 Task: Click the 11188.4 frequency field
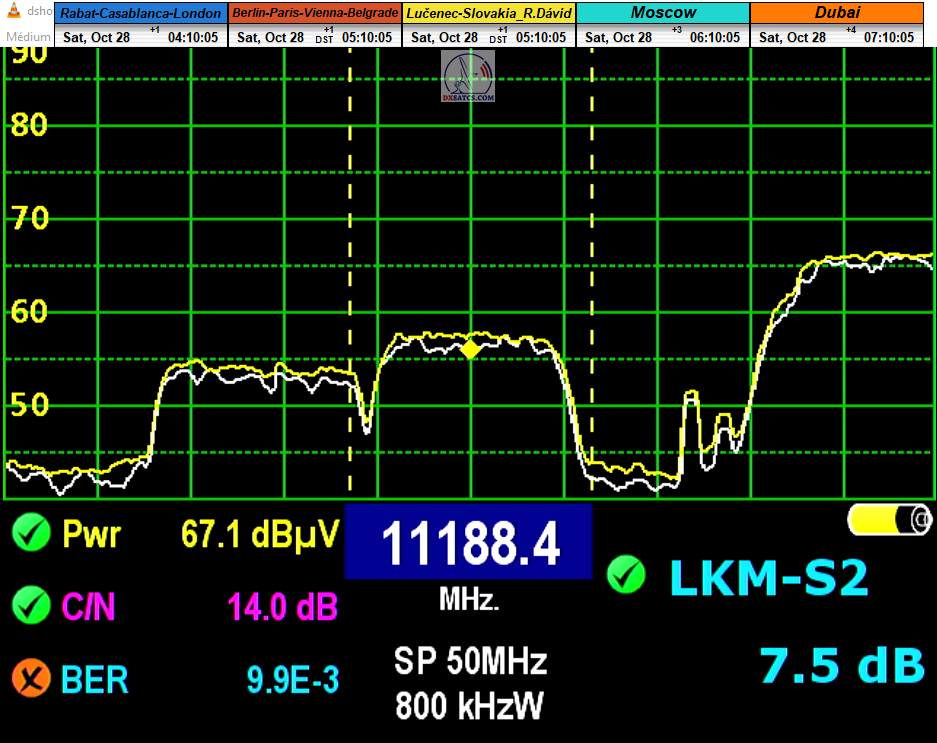468,544
